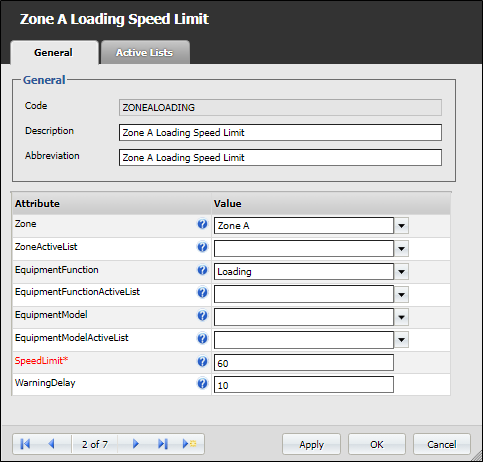Image resolution: width=483 pixels, height=462 pixels.
Task: Open help icon for WarningDelay attribute
Action: pyautogui.click(x=202, y=384)
